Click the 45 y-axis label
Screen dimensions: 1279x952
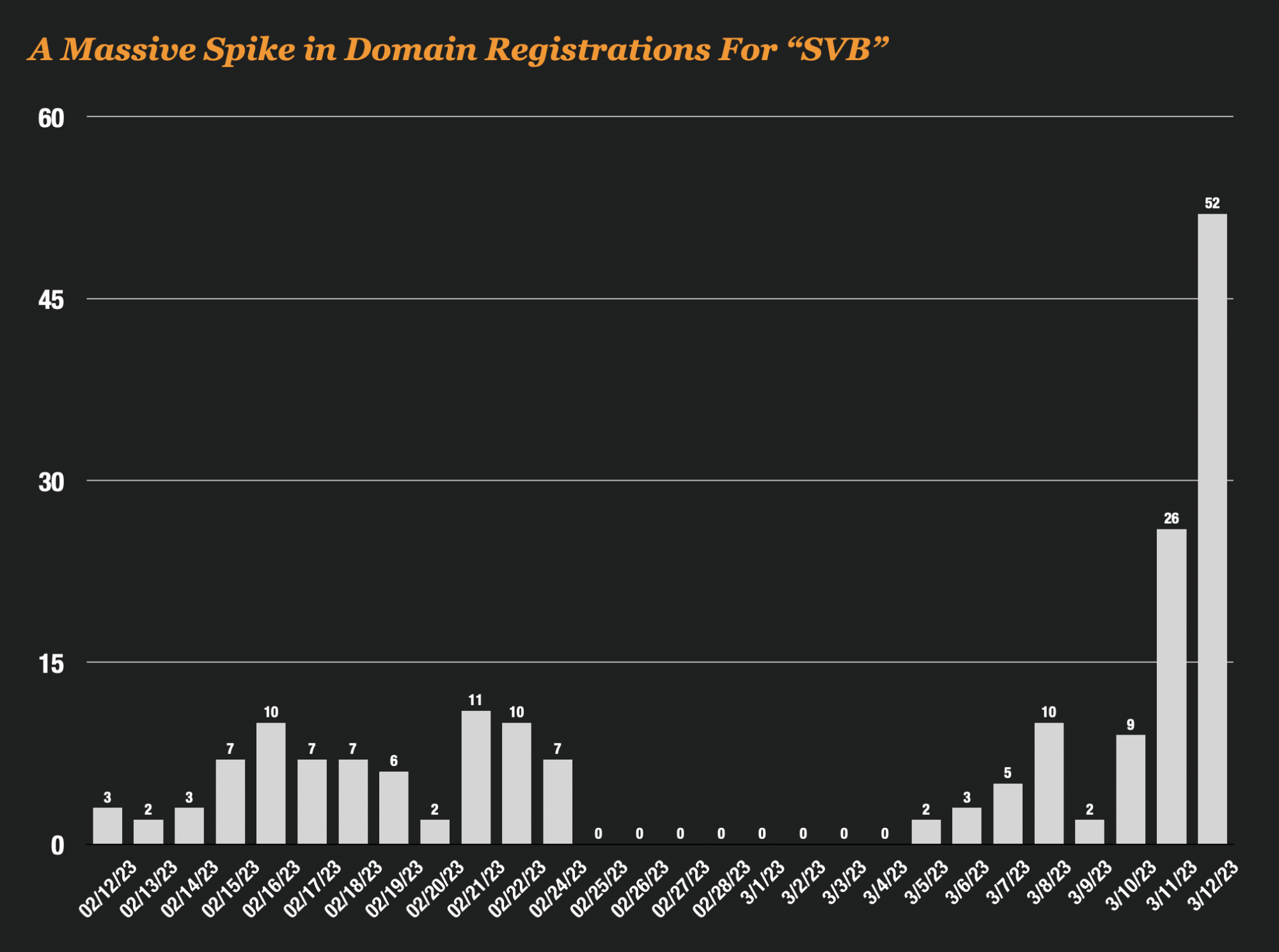pos(51,300)
